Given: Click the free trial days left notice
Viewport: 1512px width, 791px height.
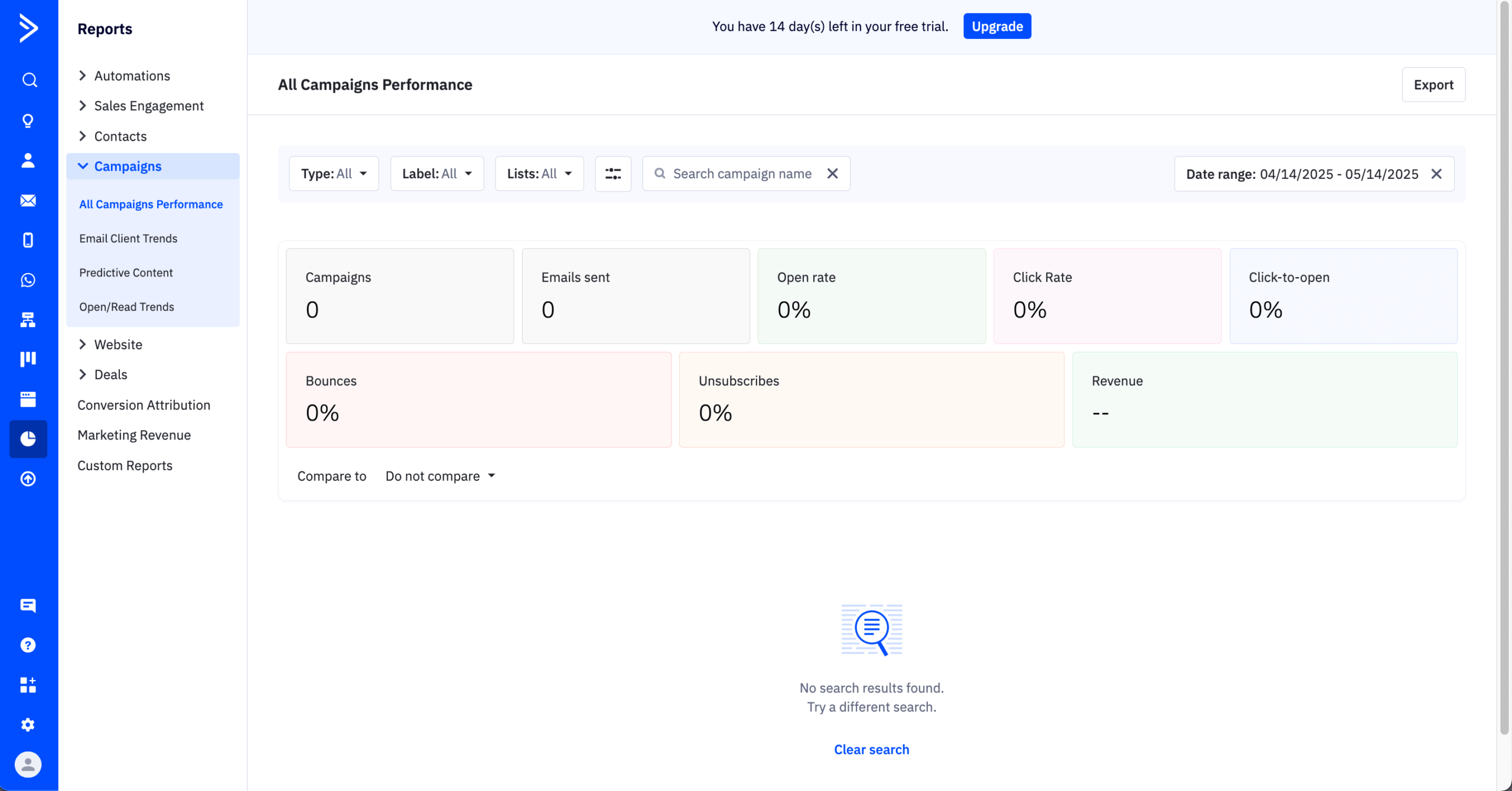Looking at the screenshot, I should [x=830, y=27].
